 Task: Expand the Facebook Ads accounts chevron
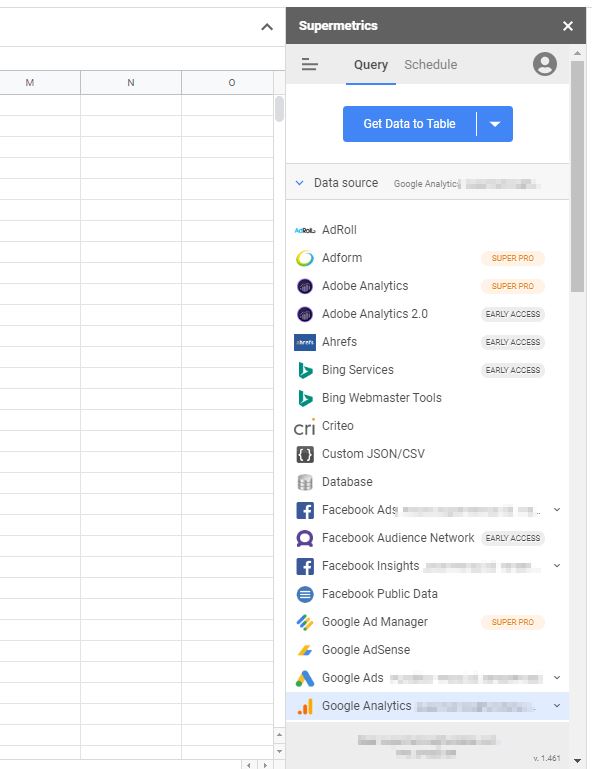point(557,510)
